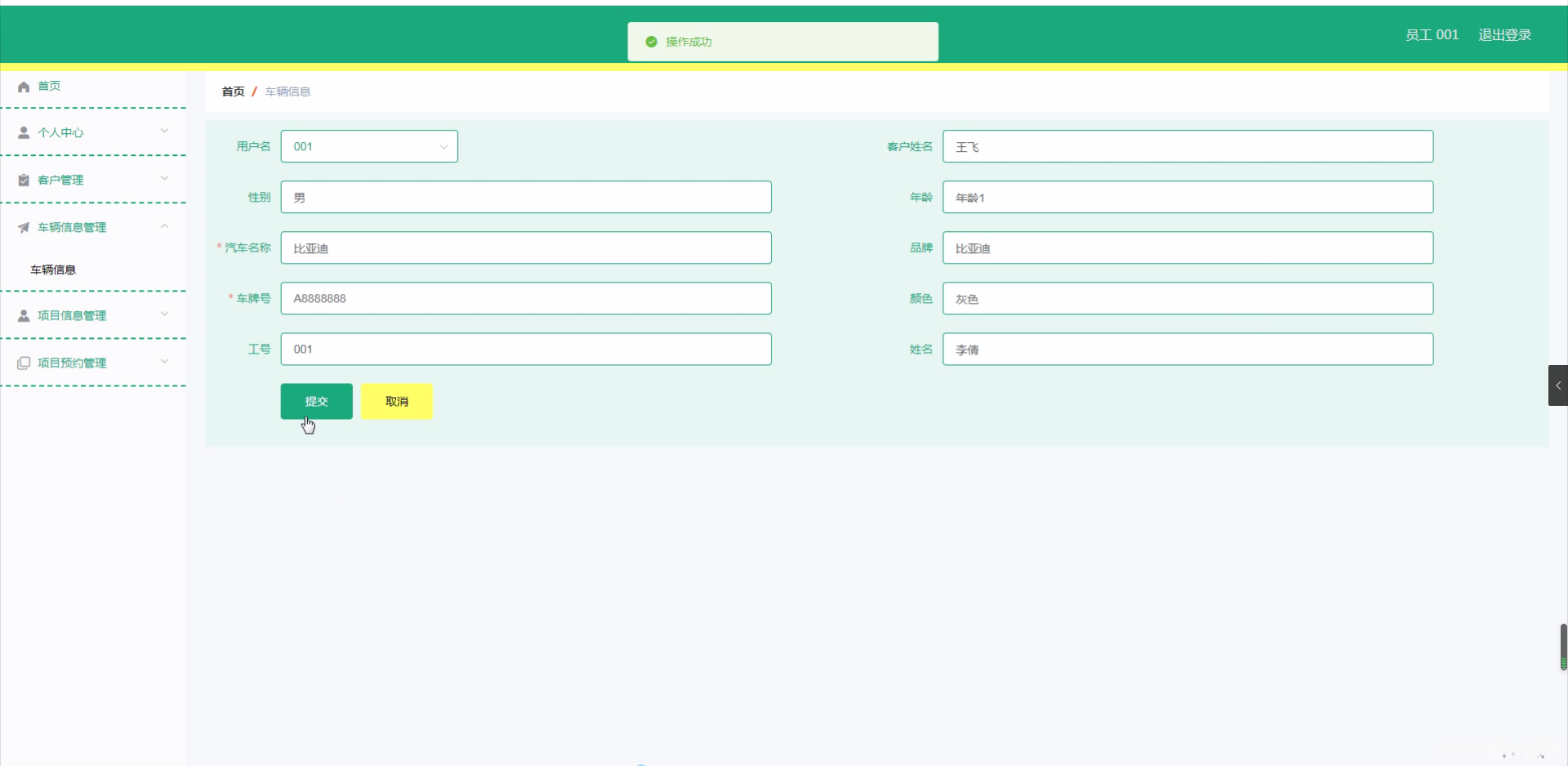
Task: Click the copy icon beside 项目预约管理
Action: 24,363
